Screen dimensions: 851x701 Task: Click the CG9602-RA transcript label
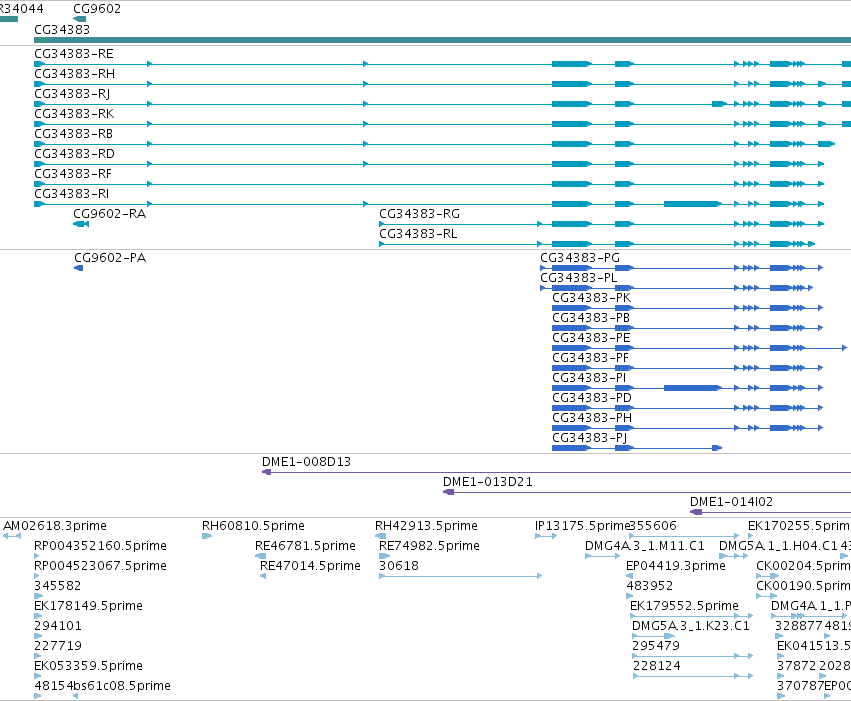(110, 214)
